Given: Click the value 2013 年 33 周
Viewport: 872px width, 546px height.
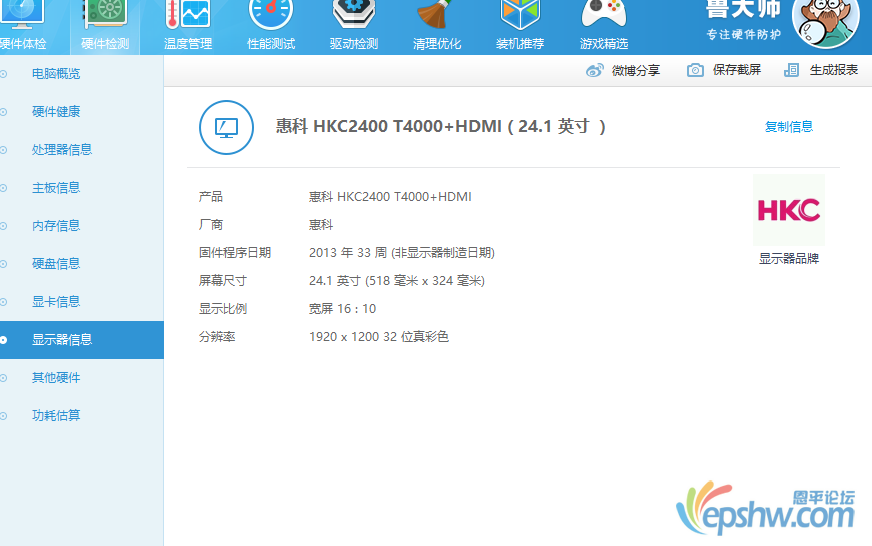Looking at the screenshot, I should point(348,252).
